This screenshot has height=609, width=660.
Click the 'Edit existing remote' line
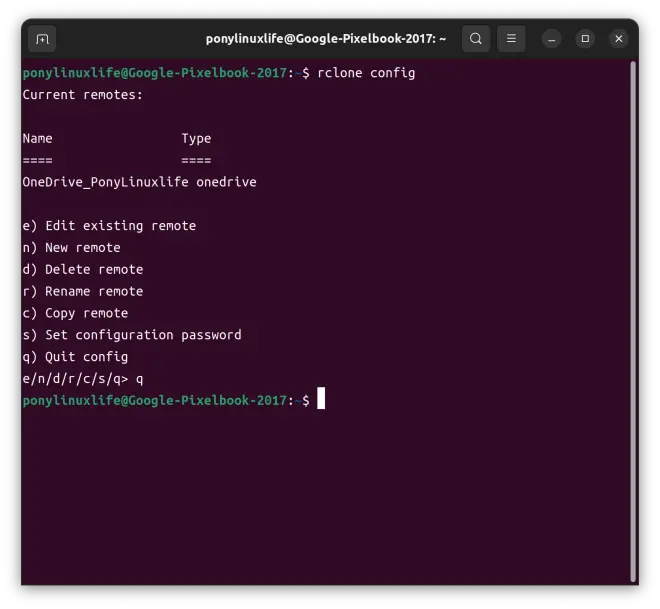point(109,226)
